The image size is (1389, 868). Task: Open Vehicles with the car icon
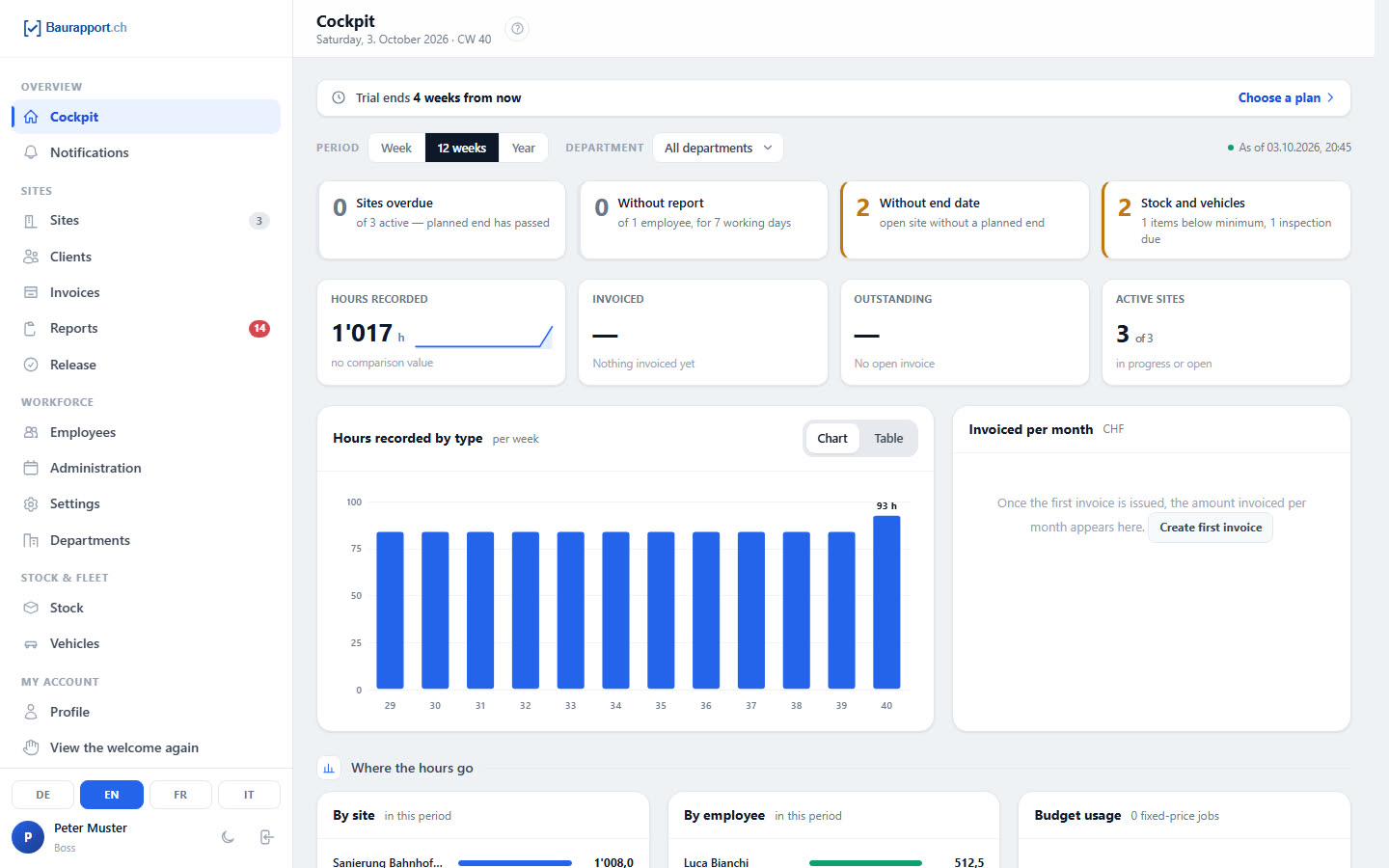point(31,643)
